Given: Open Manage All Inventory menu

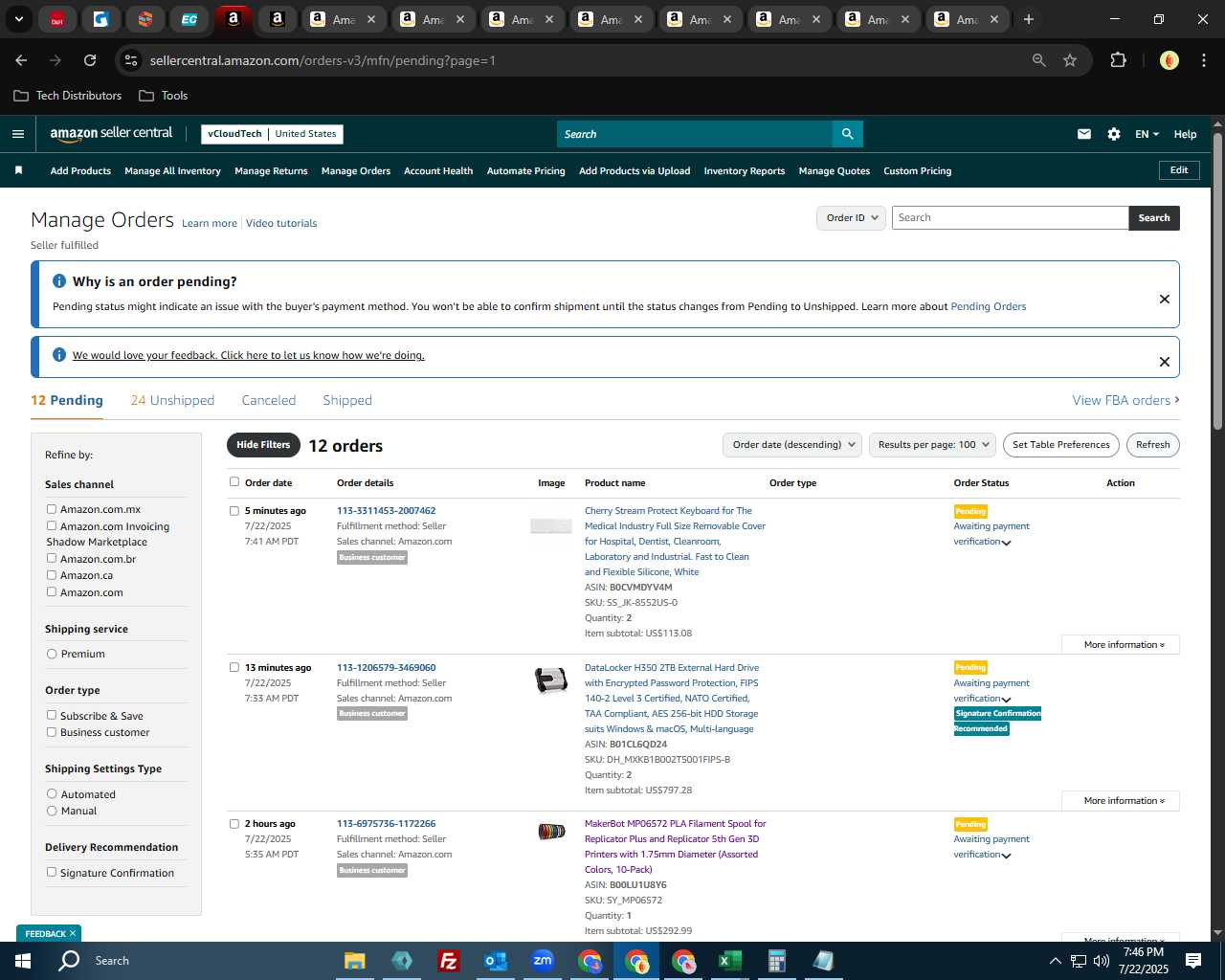Looking at the screenshot, I should pyautogui.click(x=172, y=170).
